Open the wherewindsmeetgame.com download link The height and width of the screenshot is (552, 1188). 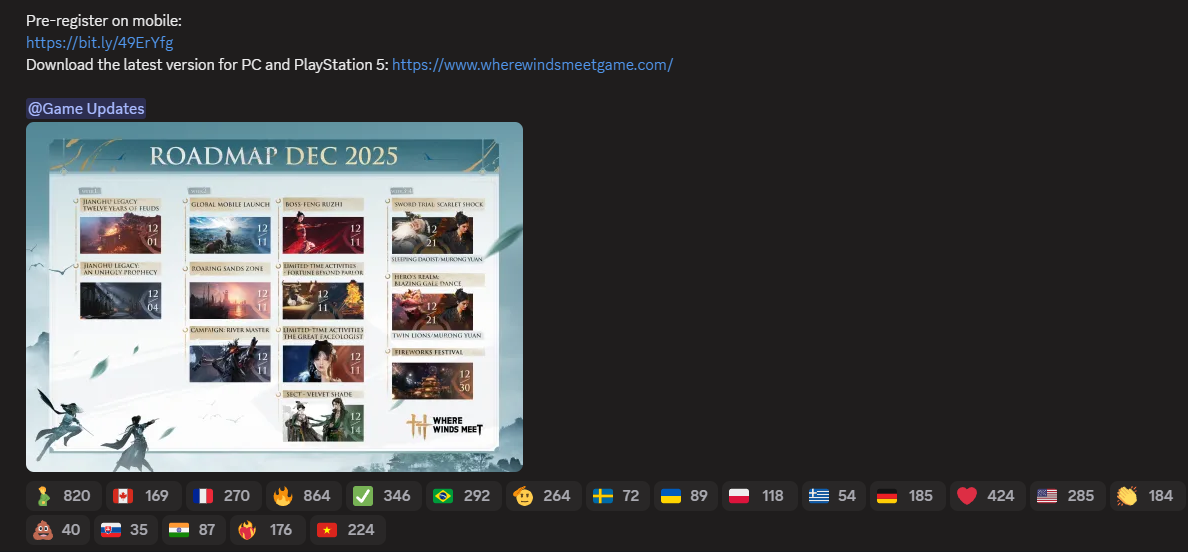pos(533,65)
